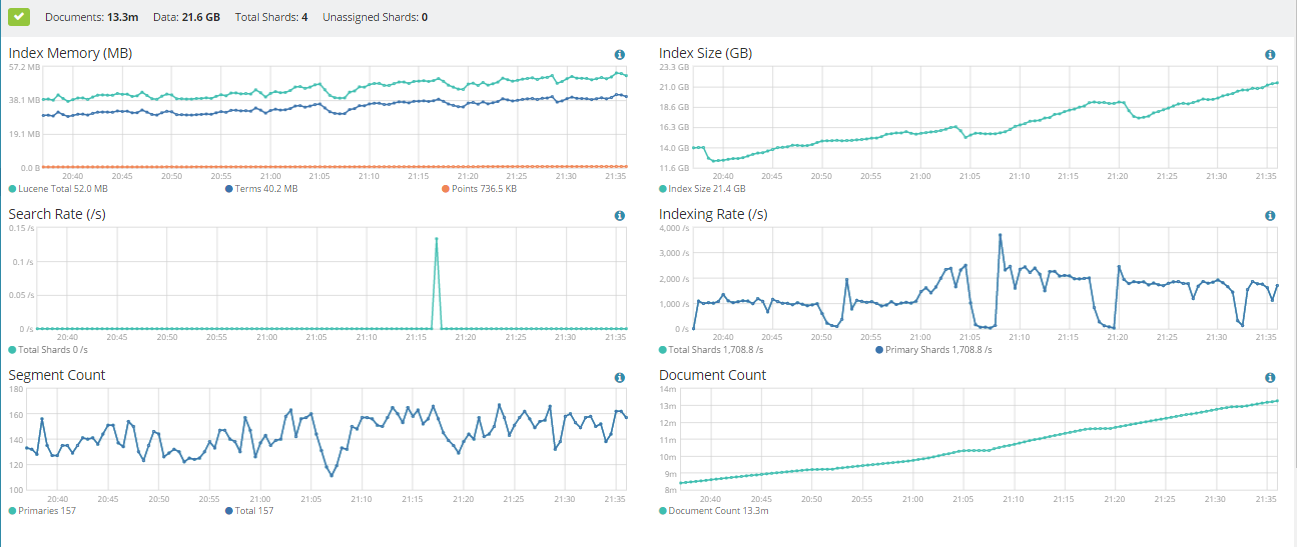1297x547 pixels.
Task: Open the Index Size info icon
Action: coord(1270,55)
